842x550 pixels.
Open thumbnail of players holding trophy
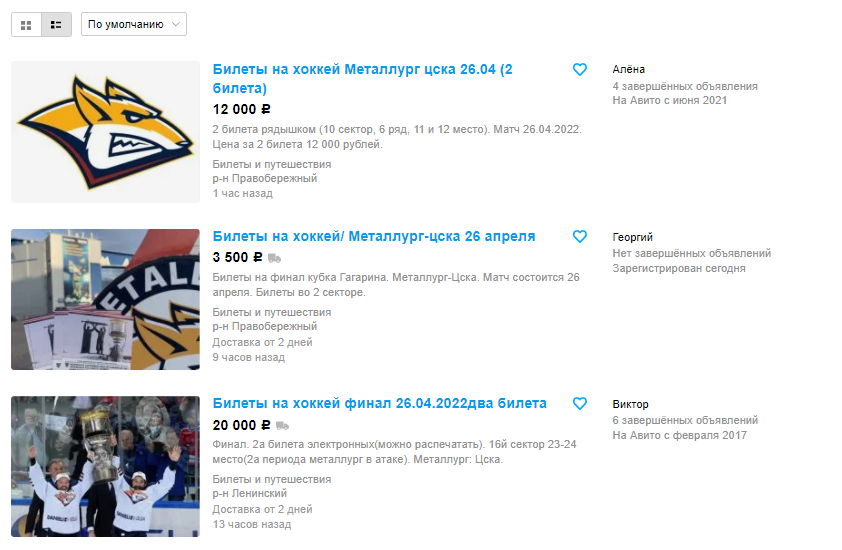point(105,466)
